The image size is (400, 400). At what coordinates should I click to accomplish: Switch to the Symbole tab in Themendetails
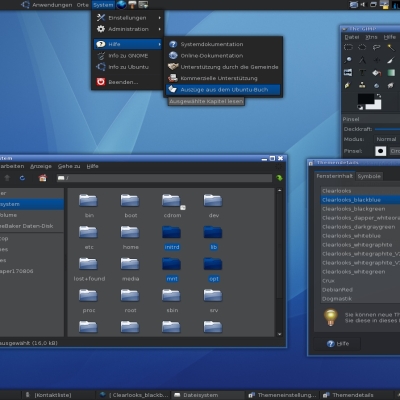click(x=369, y=176)
